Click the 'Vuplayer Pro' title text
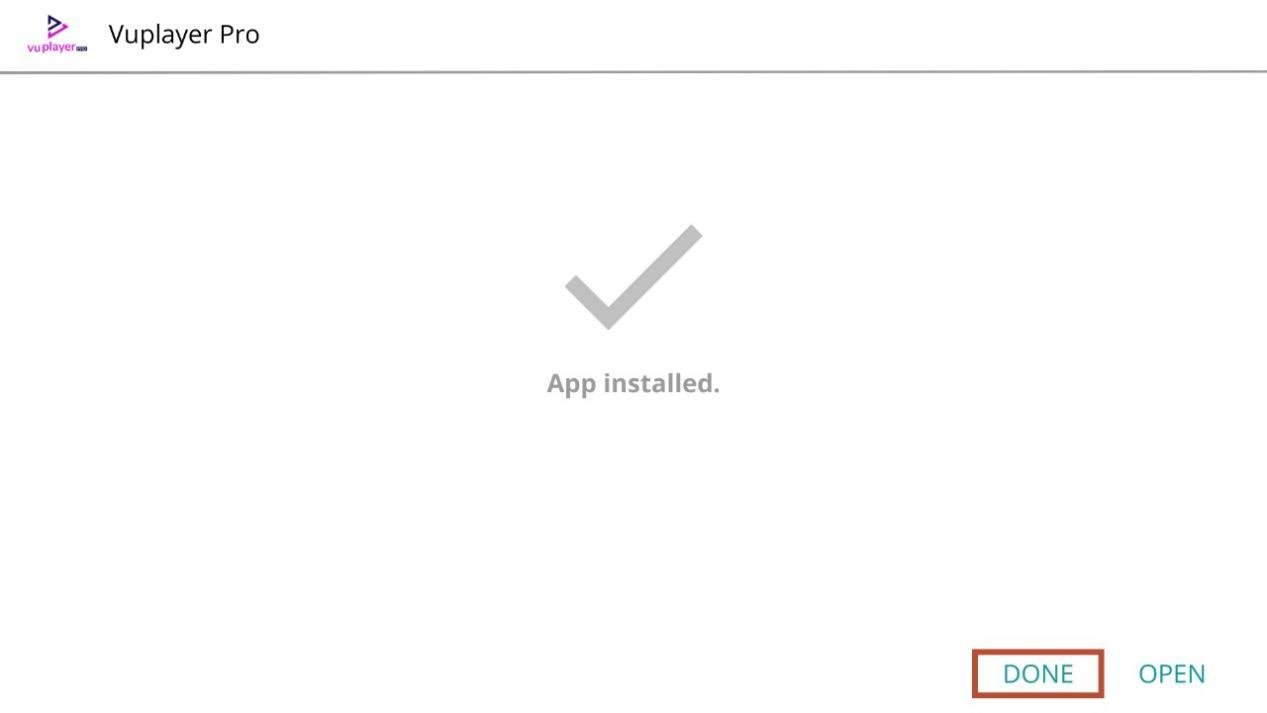Viewport: 1267px width, 713px height. (x=184, y=34)
